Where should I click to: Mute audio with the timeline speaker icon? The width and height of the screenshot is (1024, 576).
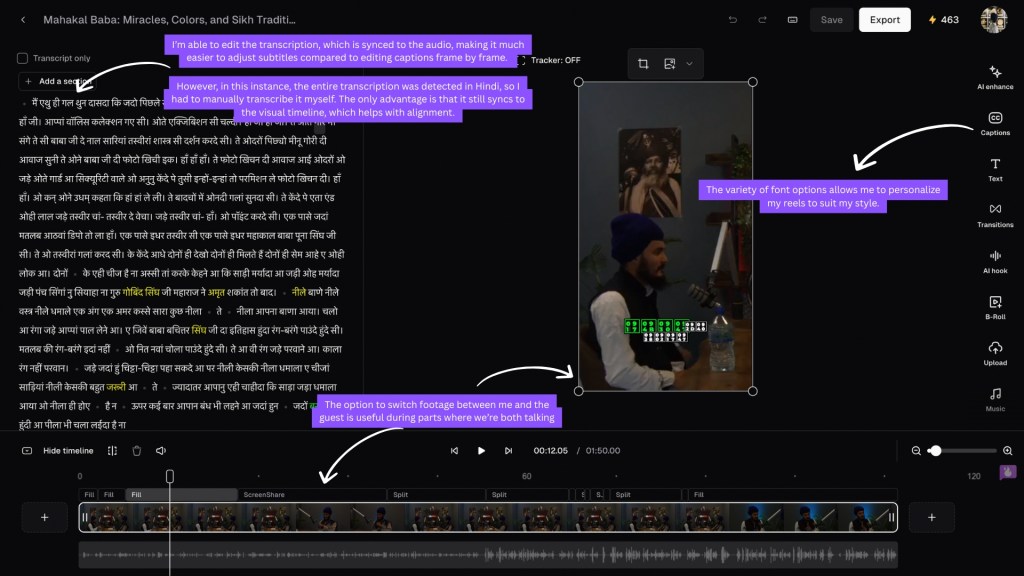click(x=161, y=451)
